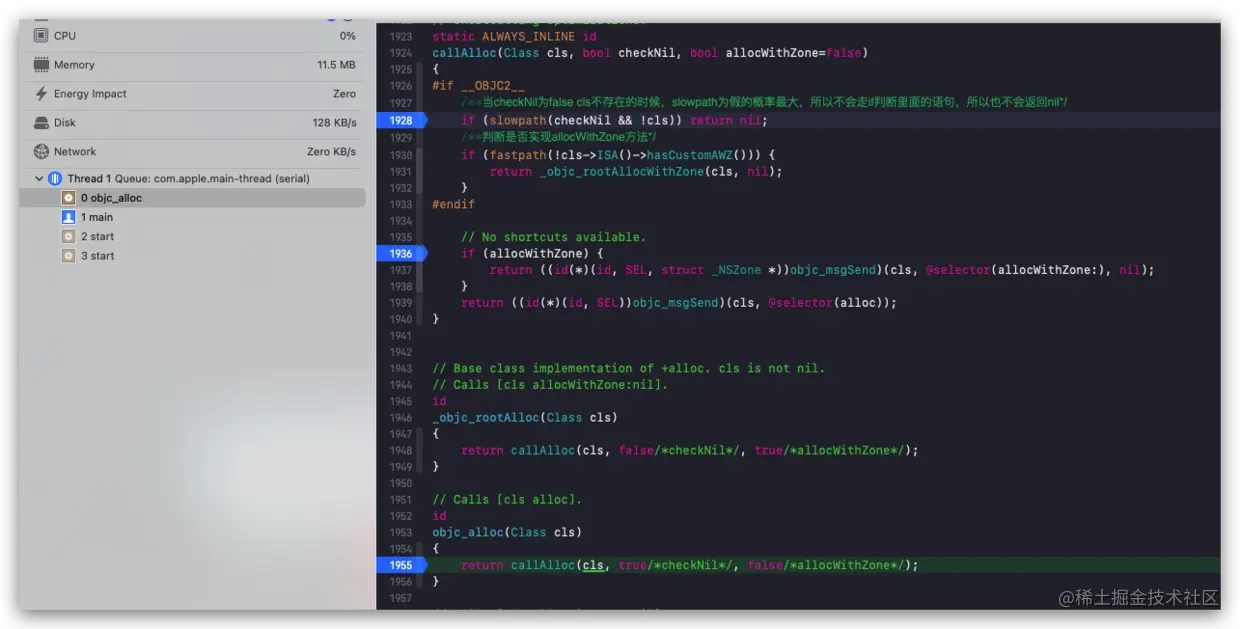1240x629 pixels.
Task: Select the Network gauge globe icon
Action: tap(41, 152)
